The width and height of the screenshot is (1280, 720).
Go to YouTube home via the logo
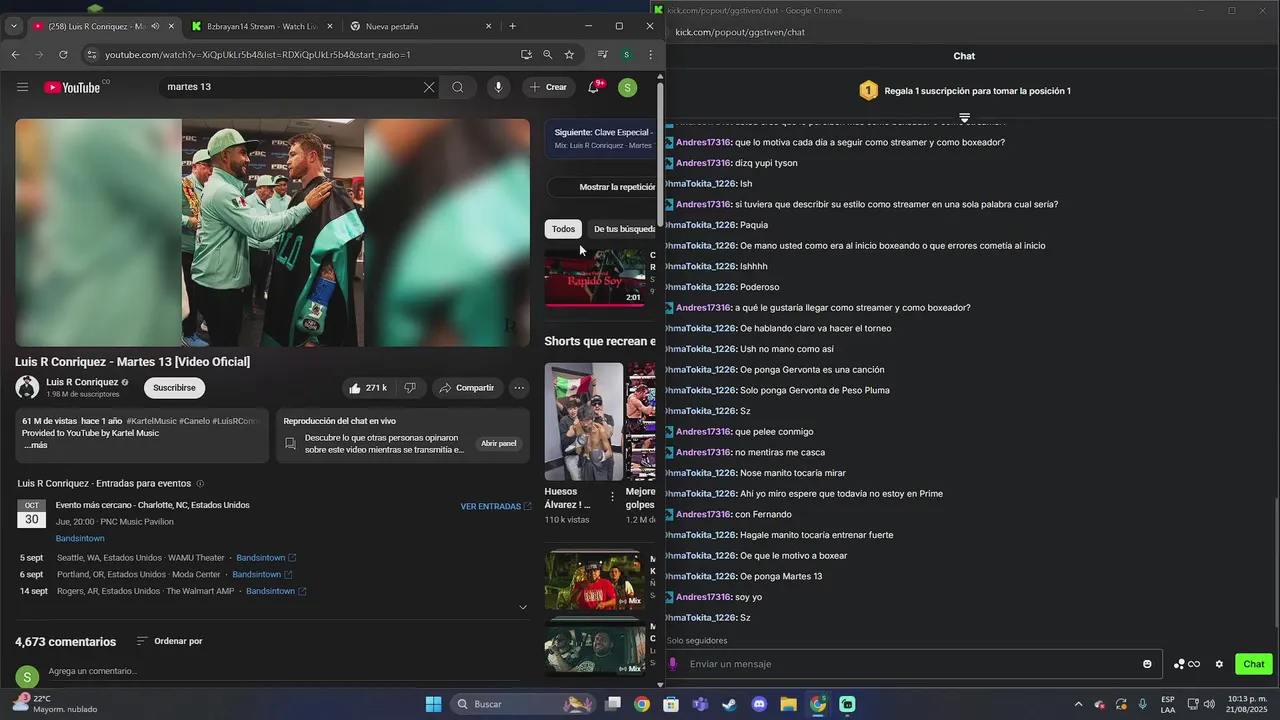pos(72,87)
